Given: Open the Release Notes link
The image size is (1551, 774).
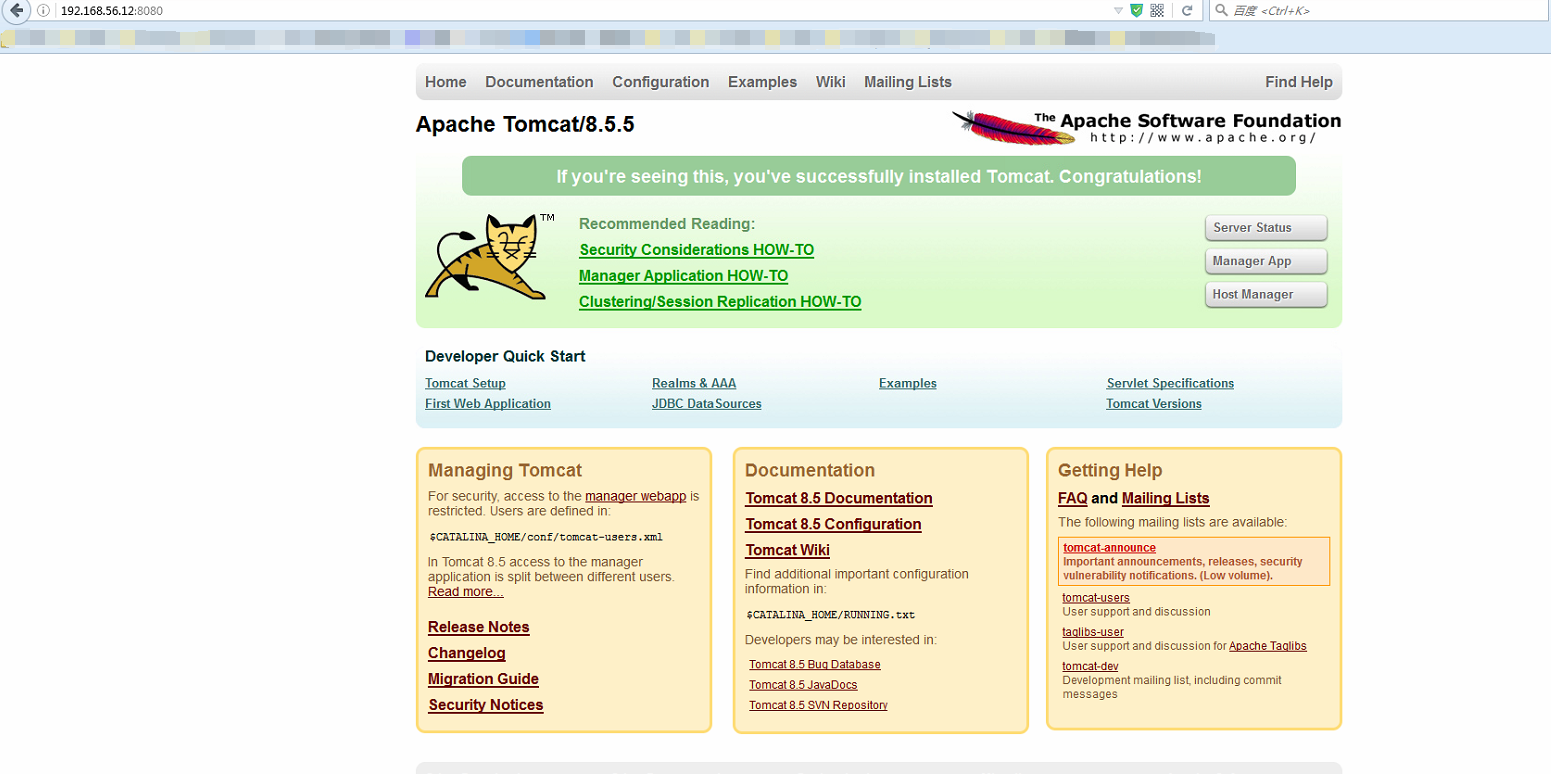Looking at the screenshot, I should pyautogui.click(x=479, y=627).
